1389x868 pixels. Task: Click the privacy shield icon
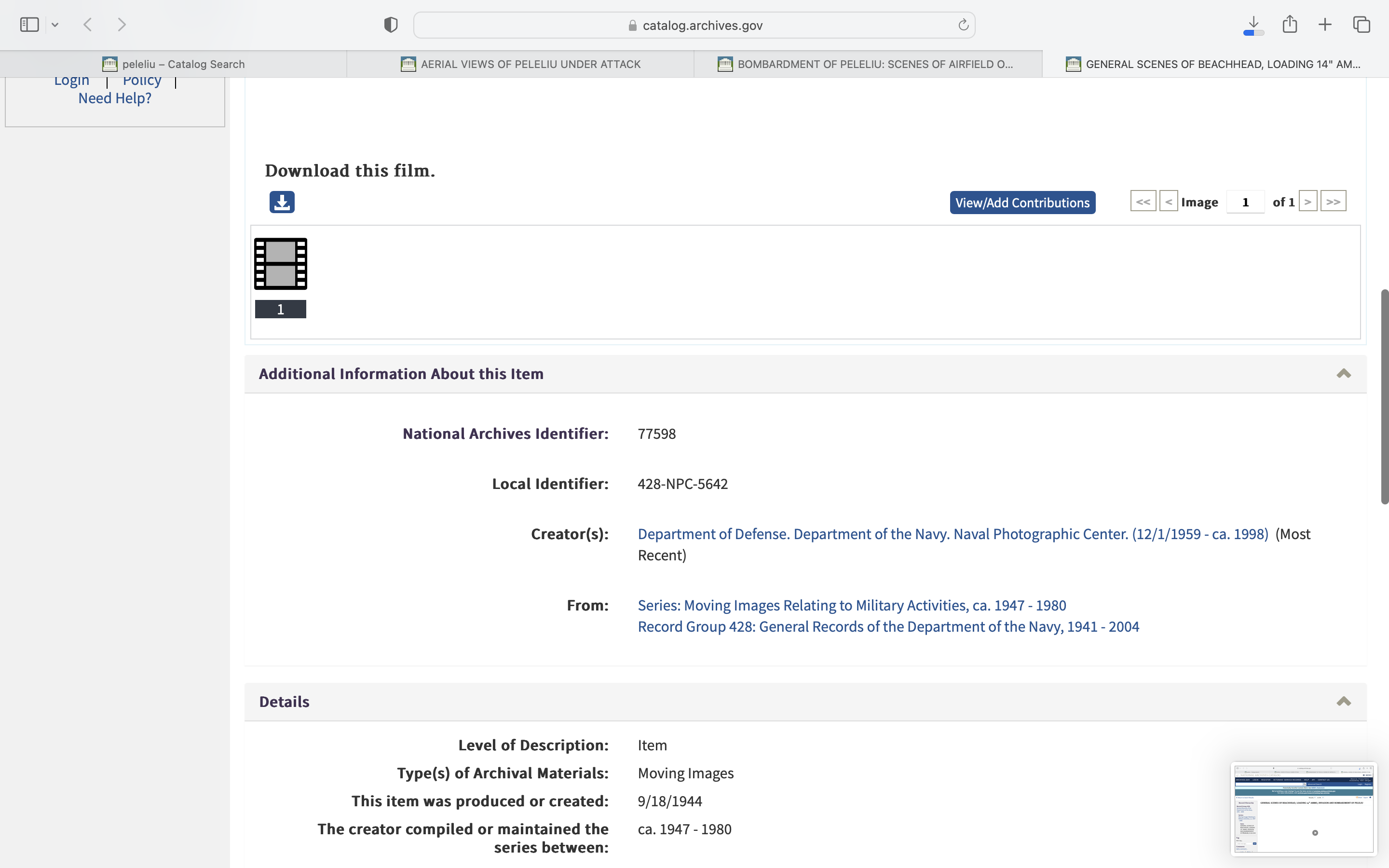coord(391,25)
